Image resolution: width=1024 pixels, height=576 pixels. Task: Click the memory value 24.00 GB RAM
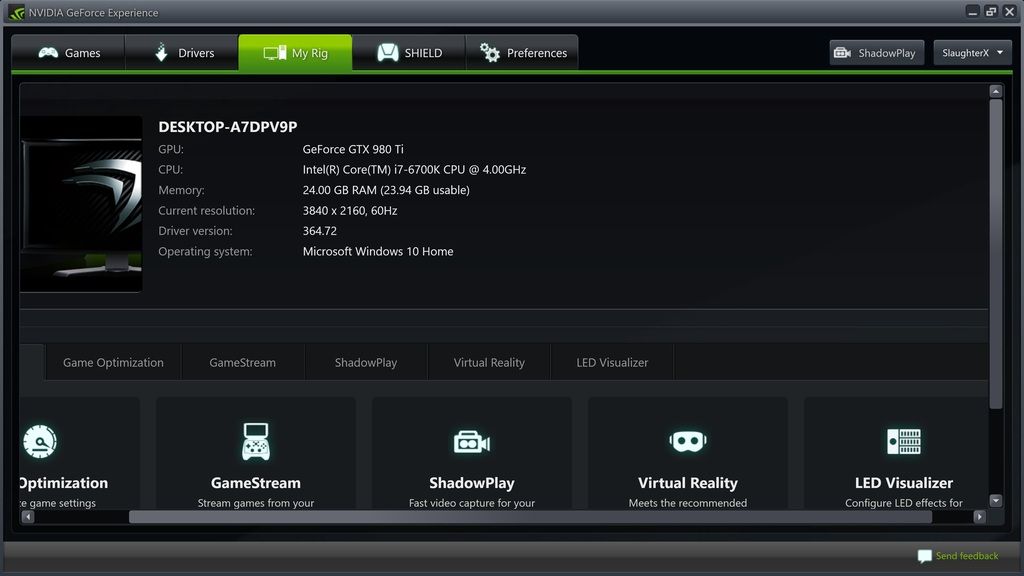point(386,190)
